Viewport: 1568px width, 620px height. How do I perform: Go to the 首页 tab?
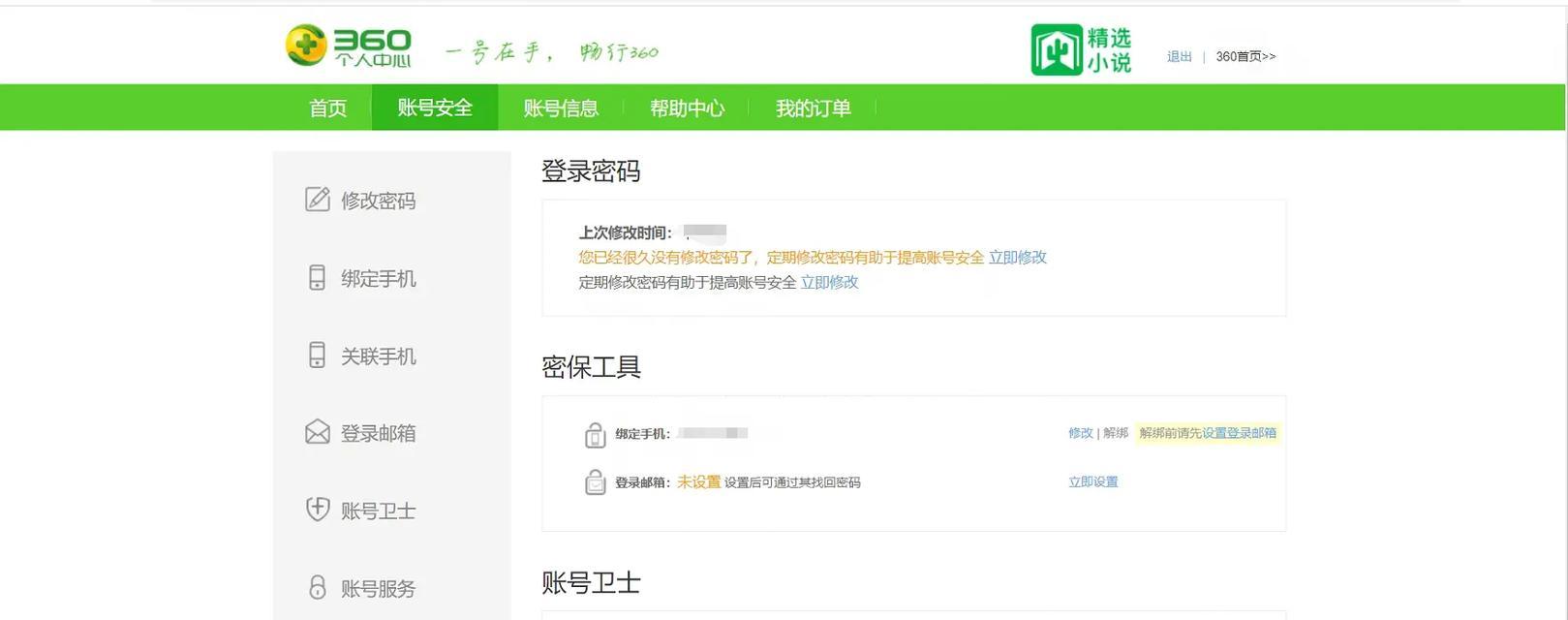(327, 108)
